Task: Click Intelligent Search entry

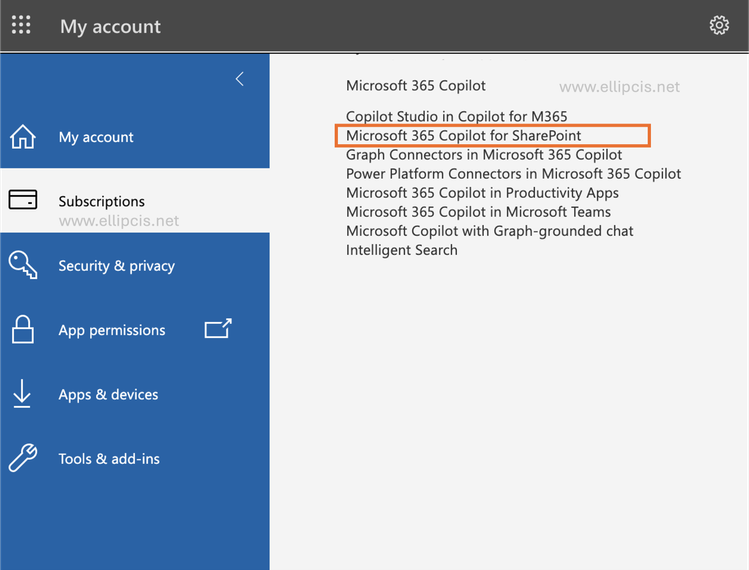Action: pos(402,250)
